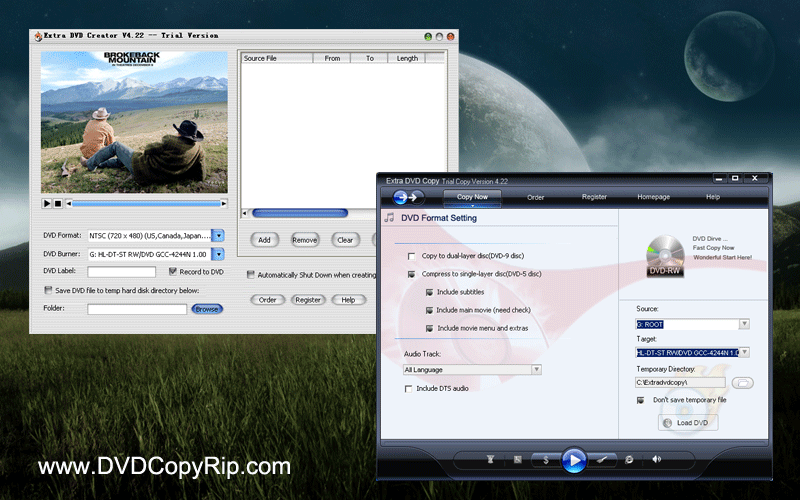The height and width of the screenshot is (500, 800).
Task: Stop the preview in Extra DVD Creator
Action: (x=58, y=203)
